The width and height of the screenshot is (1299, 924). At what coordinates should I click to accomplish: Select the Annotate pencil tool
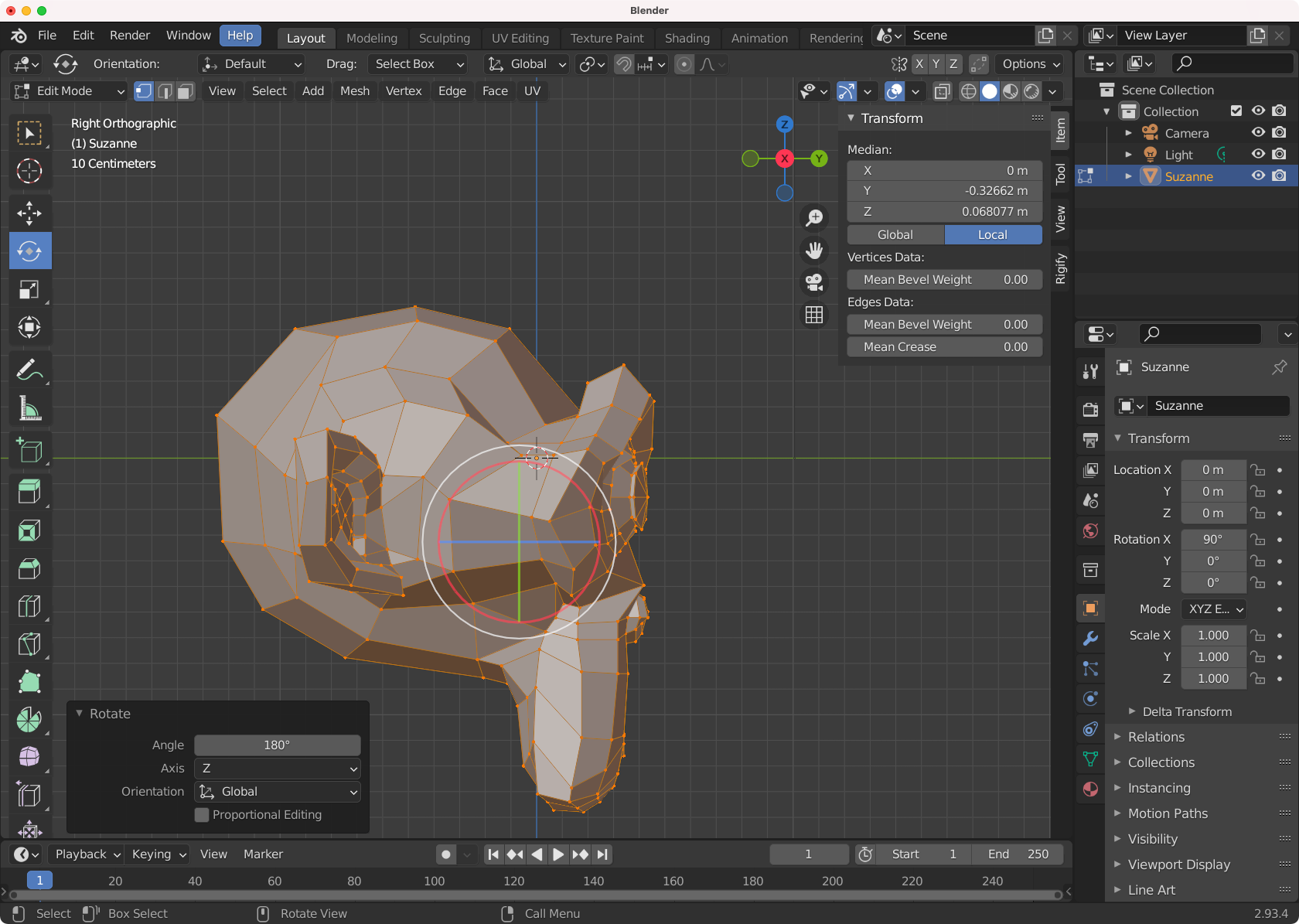coord(29,370)
